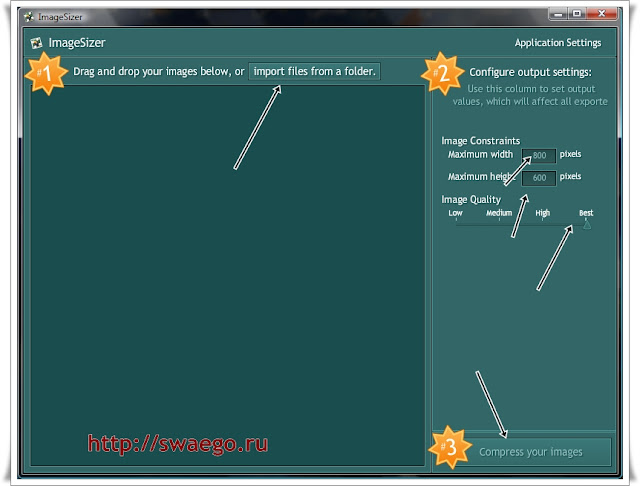
Task: Open Application Settings
Action: [x=558, y=43]
